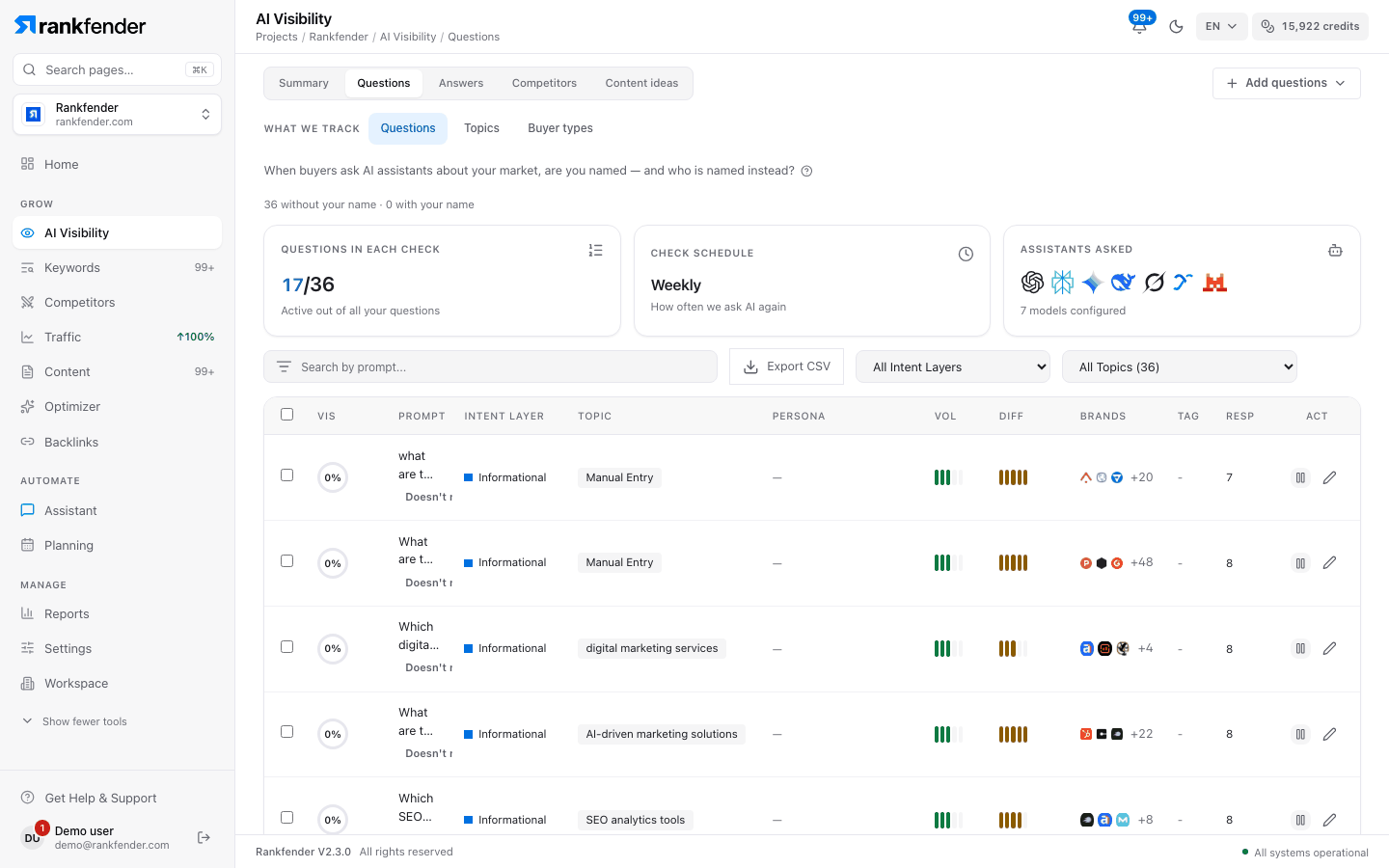Expand the EN language selector
This screenshot has height=868, width=1389.
pyautogui.click(x=1221, y=26)
